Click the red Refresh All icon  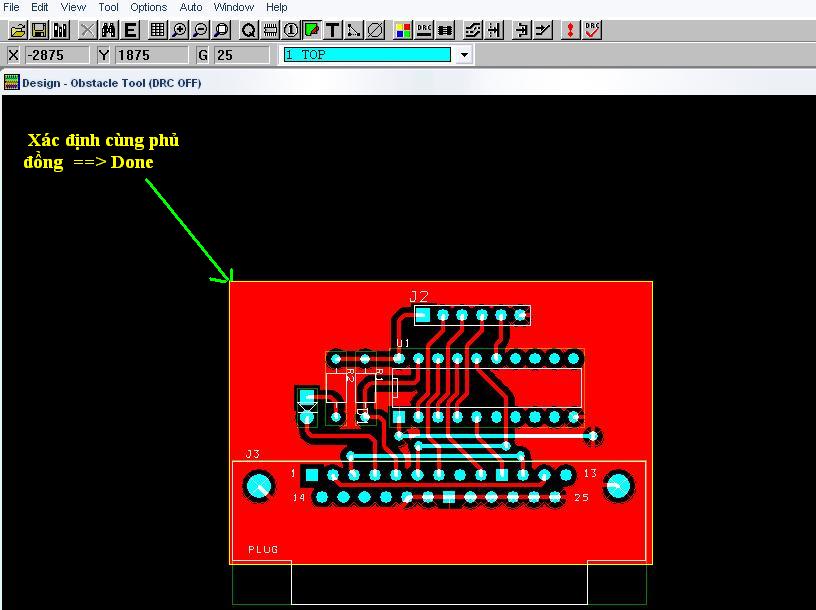pos(570,31)
